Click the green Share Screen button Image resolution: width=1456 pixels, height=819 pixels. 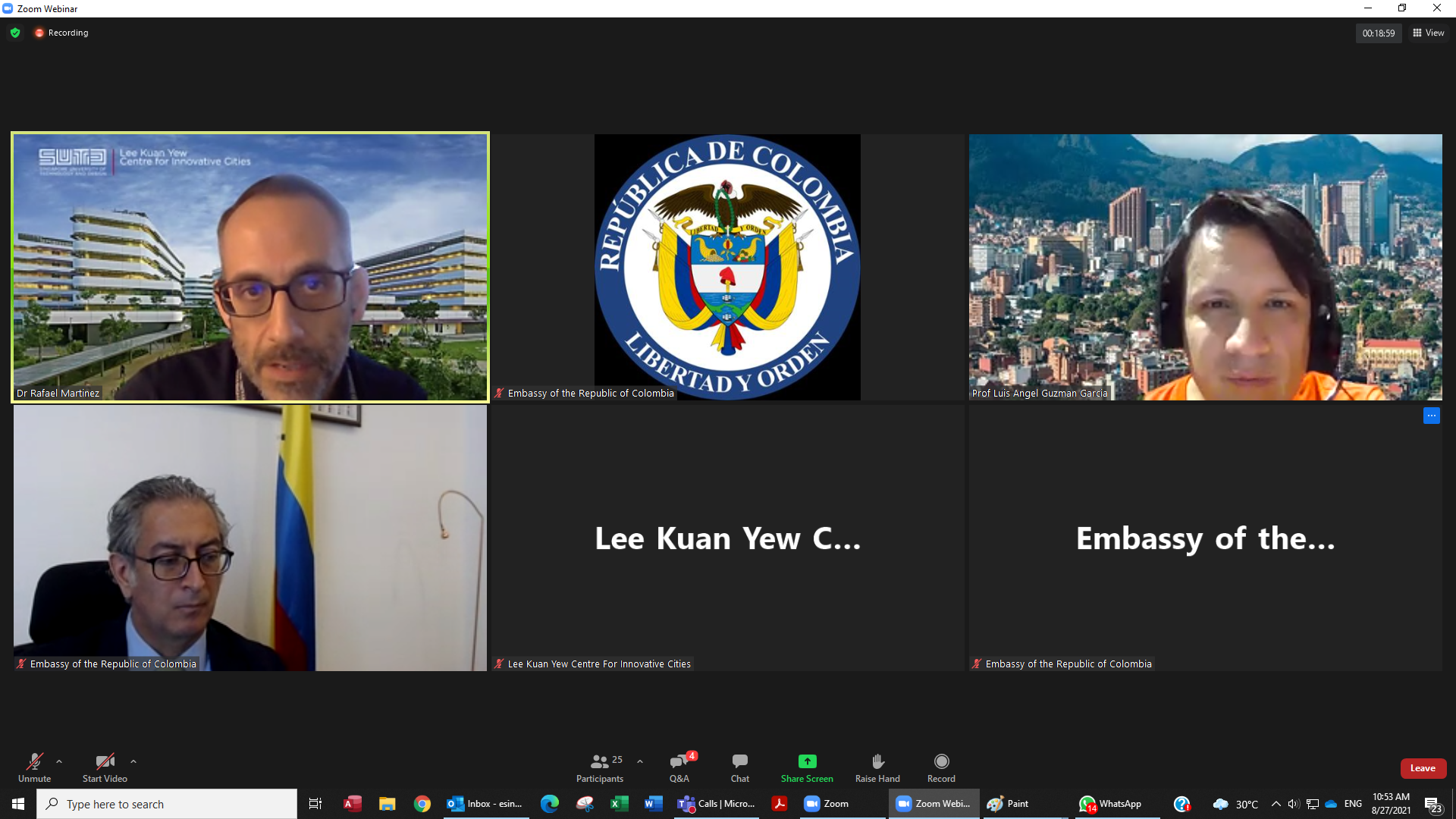click(807, 767)
